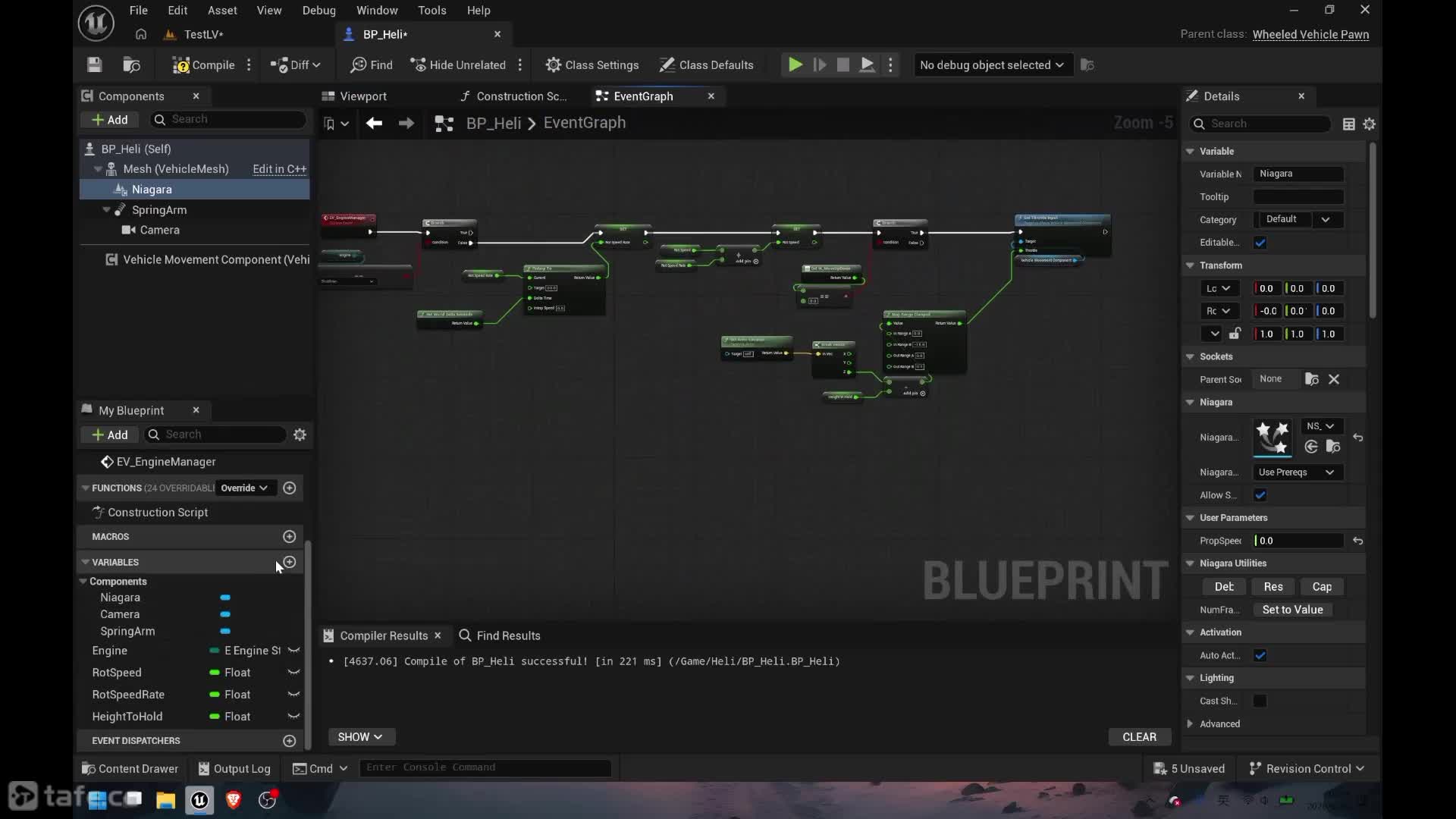Switch to the Construction Script tab

[x=513, y=96]
